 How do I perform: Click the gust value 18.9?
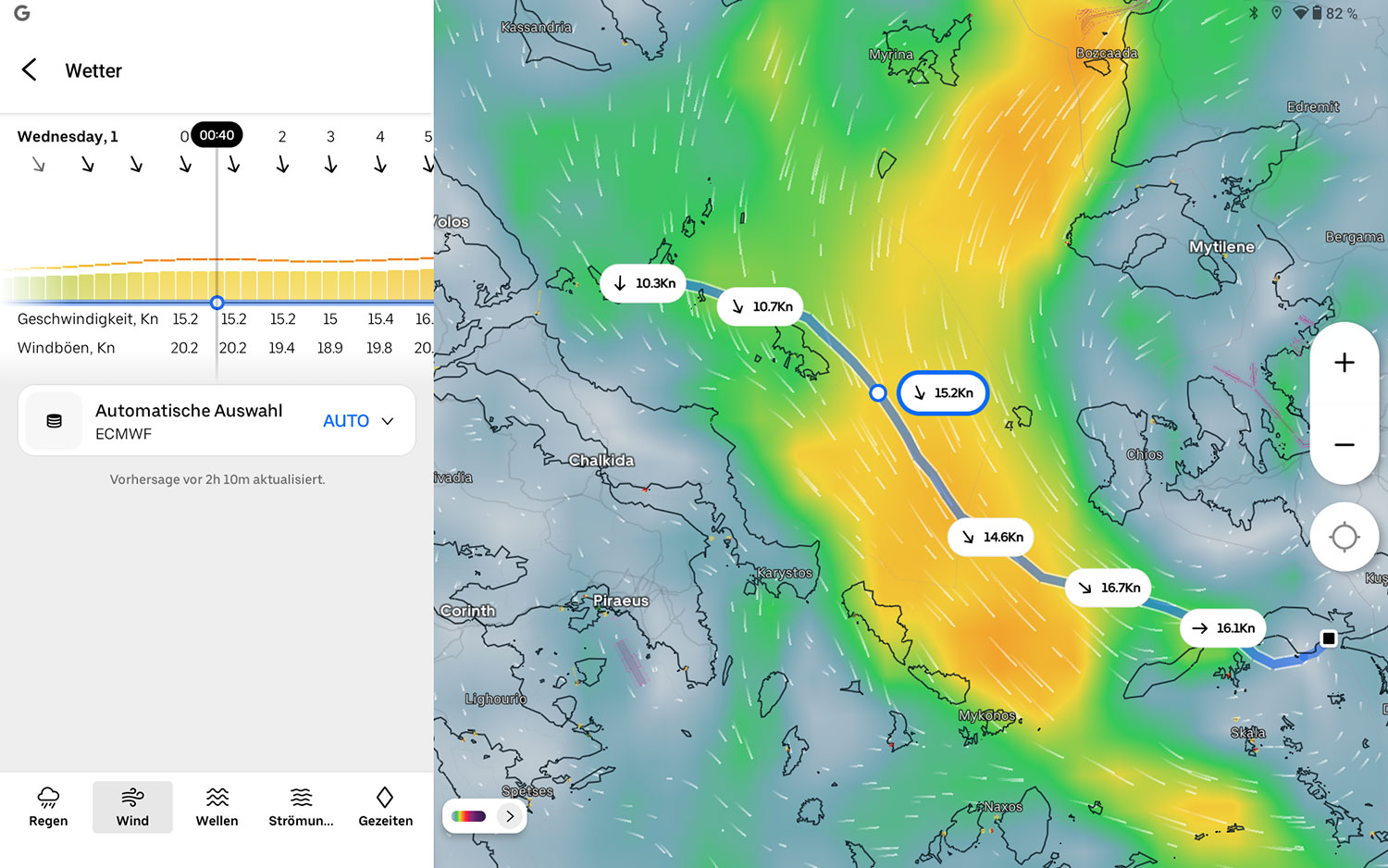point(330,348)
